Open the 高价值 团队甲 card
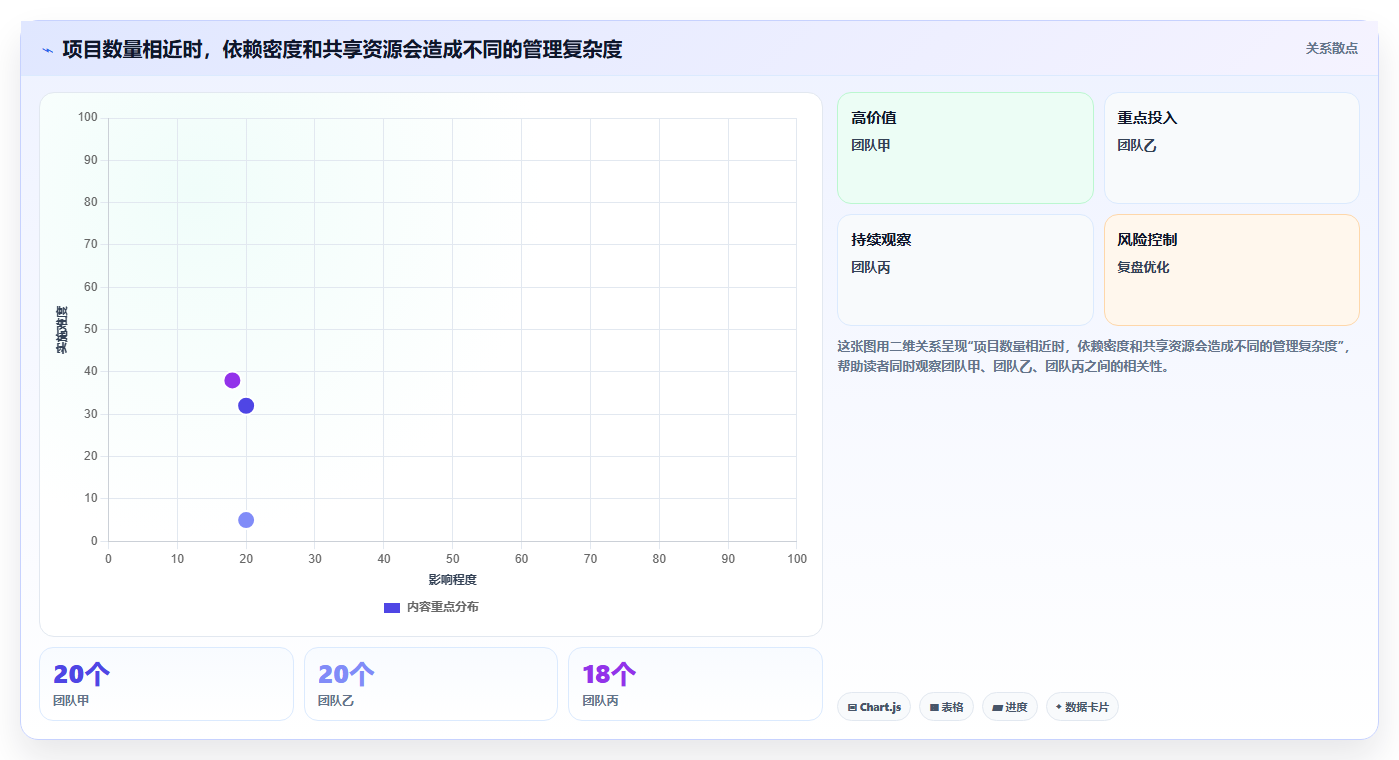 tap(965, 148)
